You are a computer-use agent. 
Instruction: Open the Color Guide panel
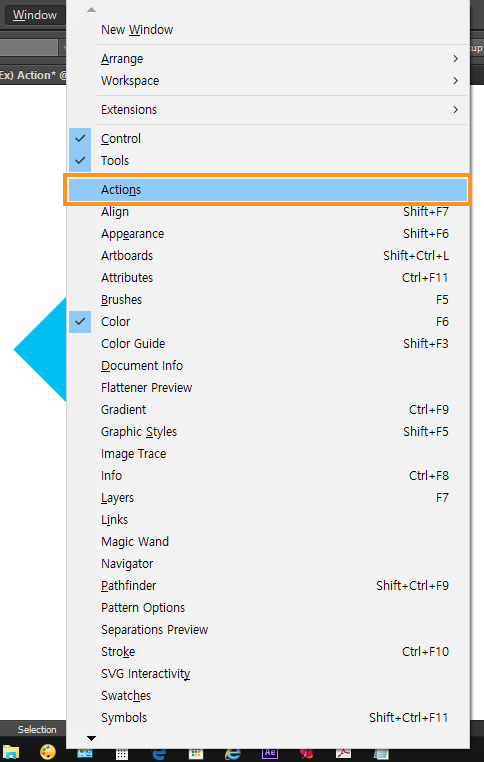pyautogui.click(x=268, y=344)
